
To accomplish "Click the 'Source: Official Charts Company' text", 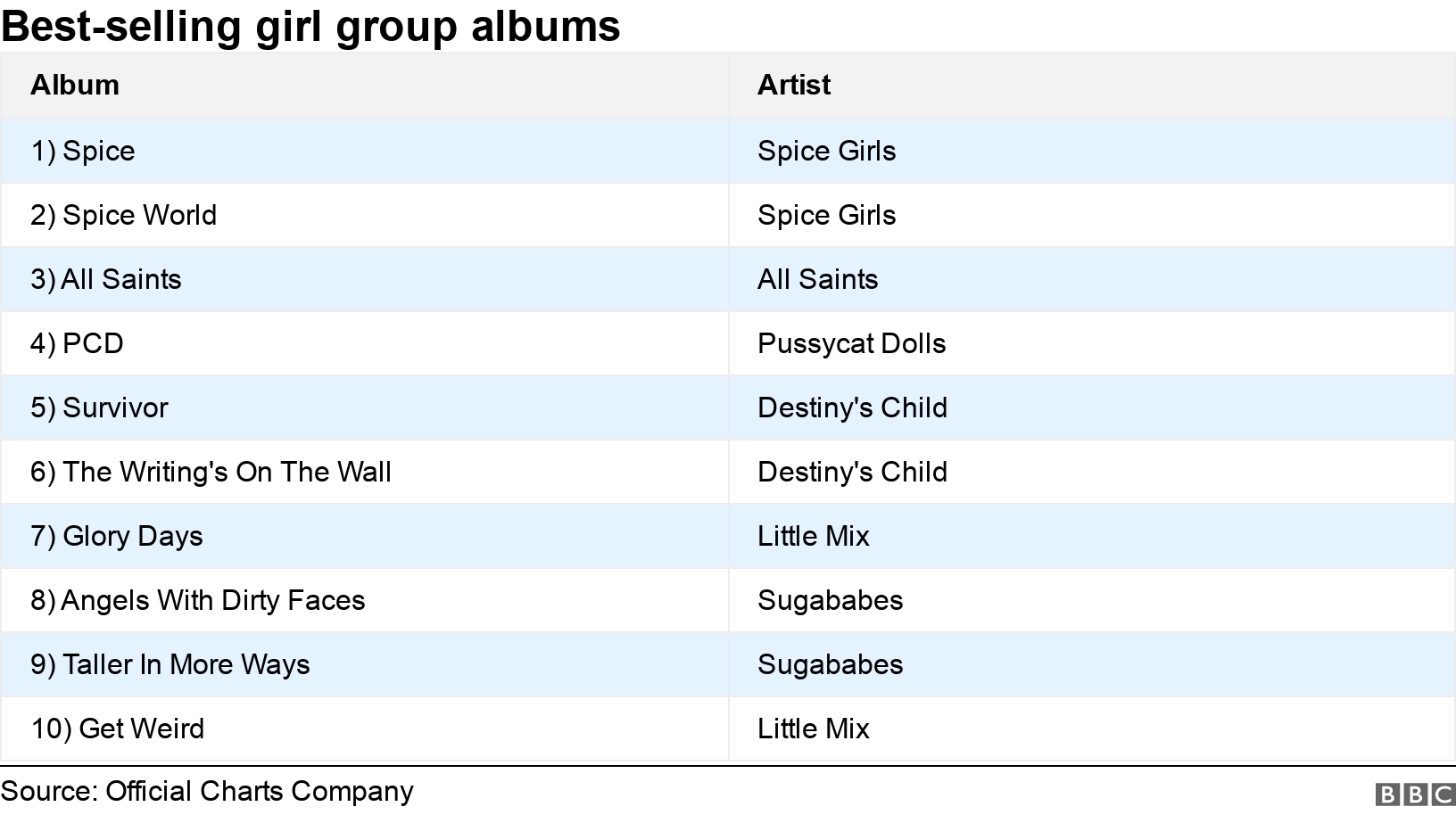I will [x=207, y=791].
